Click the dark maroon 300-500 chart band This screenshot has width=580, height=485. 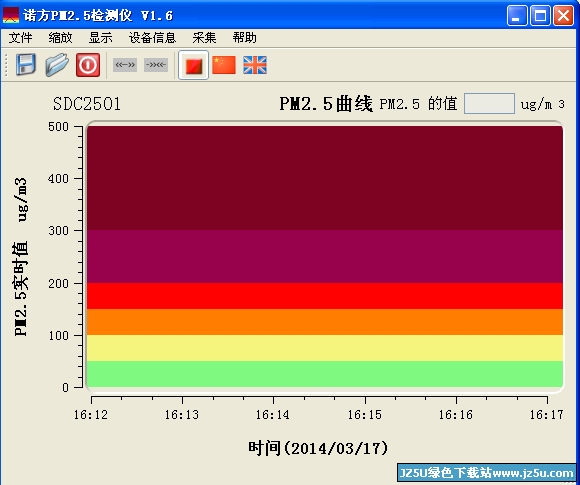point(325,178)
